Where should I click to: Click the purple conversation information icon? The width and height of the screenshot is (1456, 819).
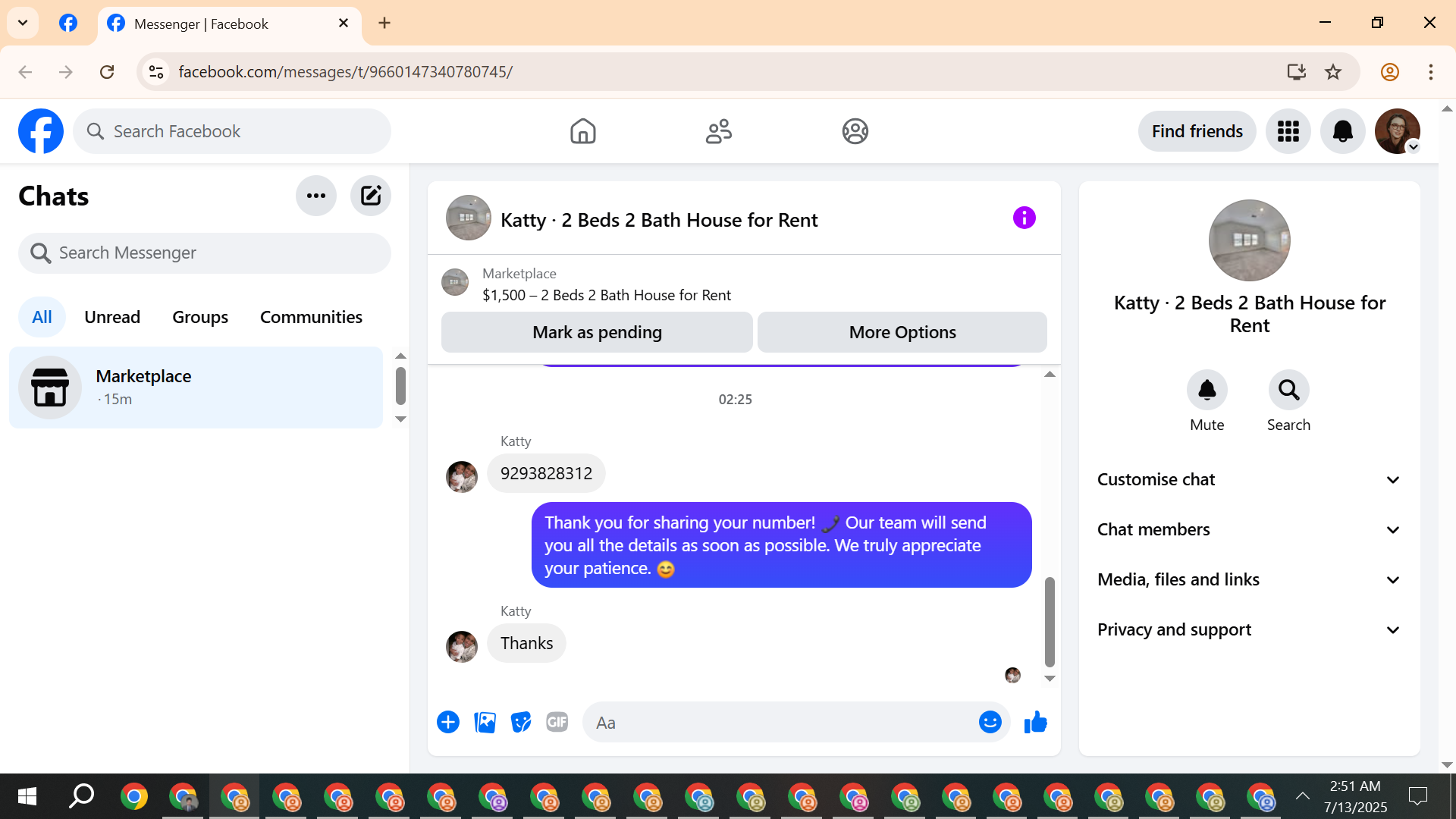click(1024, 218)
